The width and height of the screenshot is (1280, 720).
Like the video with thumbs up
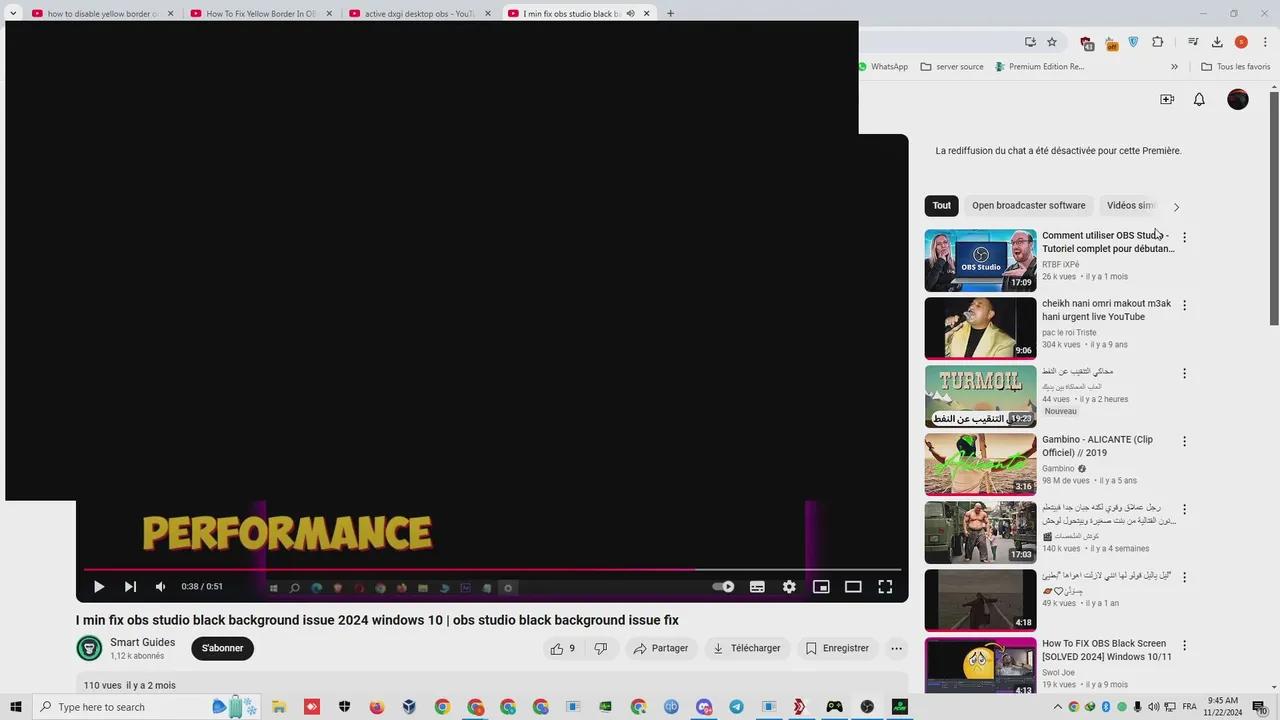[563, 648]
